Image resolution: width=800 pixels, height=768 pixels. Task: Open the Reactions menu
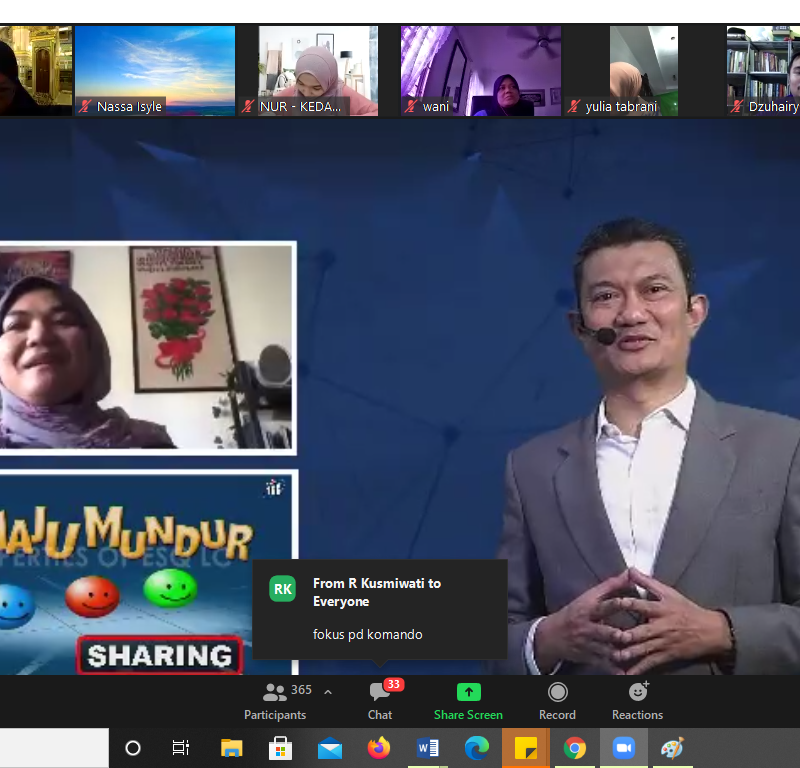[x=637, y=700]
